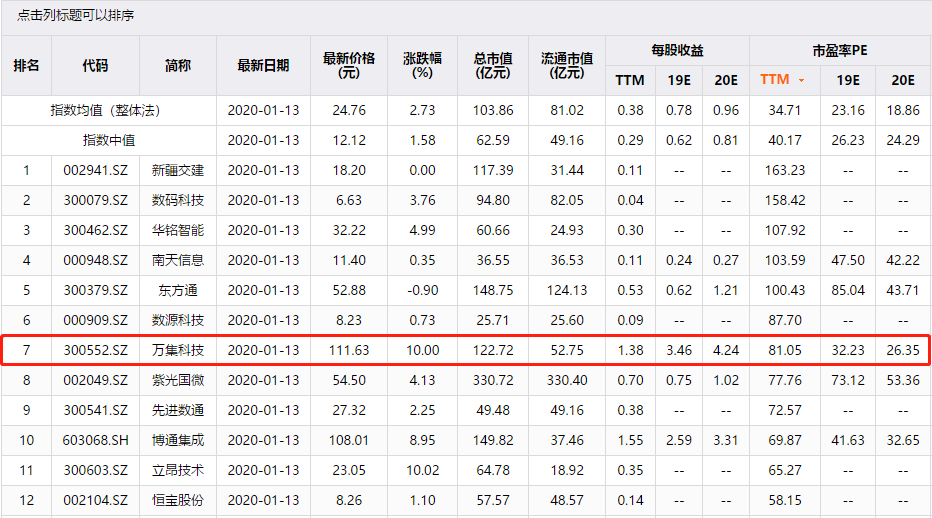This screenshot has width=932, height=518.
Task: Open stock code 300379.SZ
Action: point(95,290)
